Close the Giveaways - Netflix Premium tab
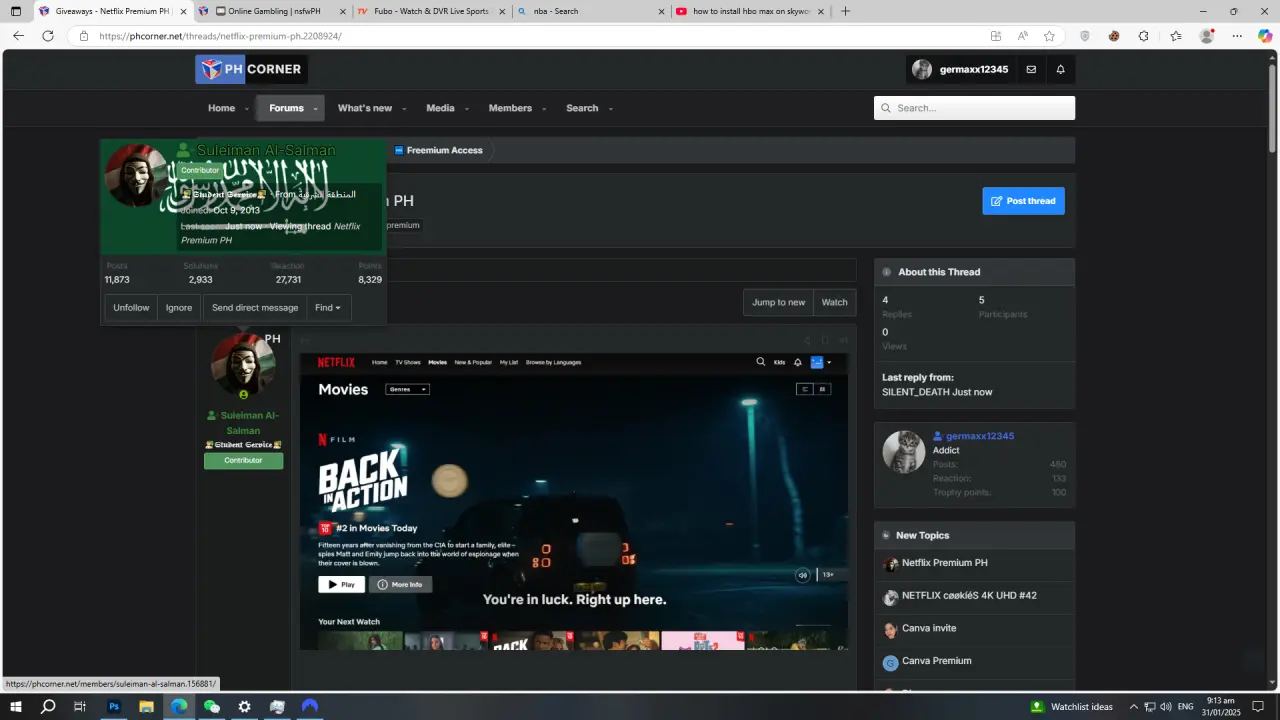The width and height of the screenshot is (1280, 720). pos(183,12)
